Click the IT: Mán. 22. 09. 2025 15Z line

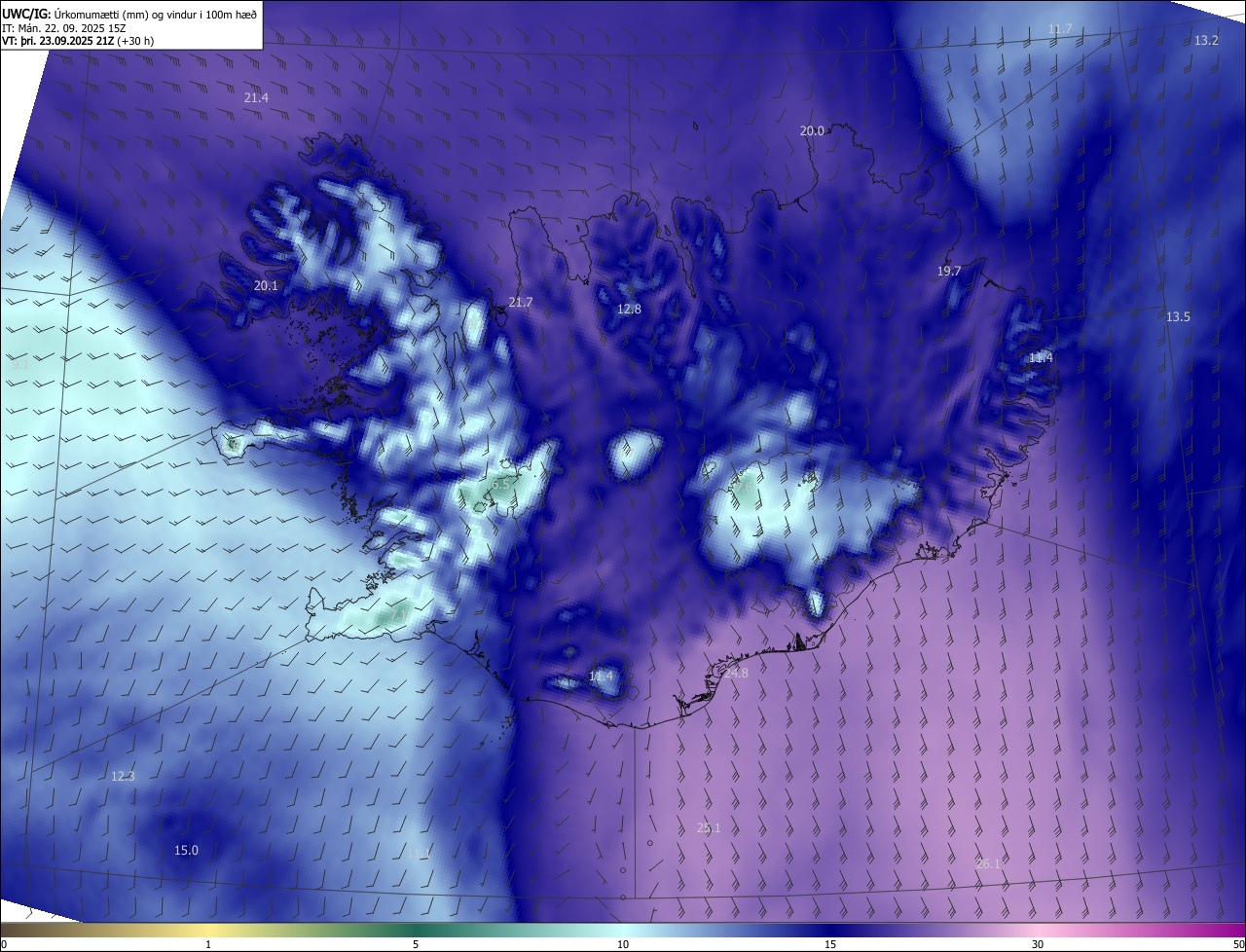click(x=65, y=27)
